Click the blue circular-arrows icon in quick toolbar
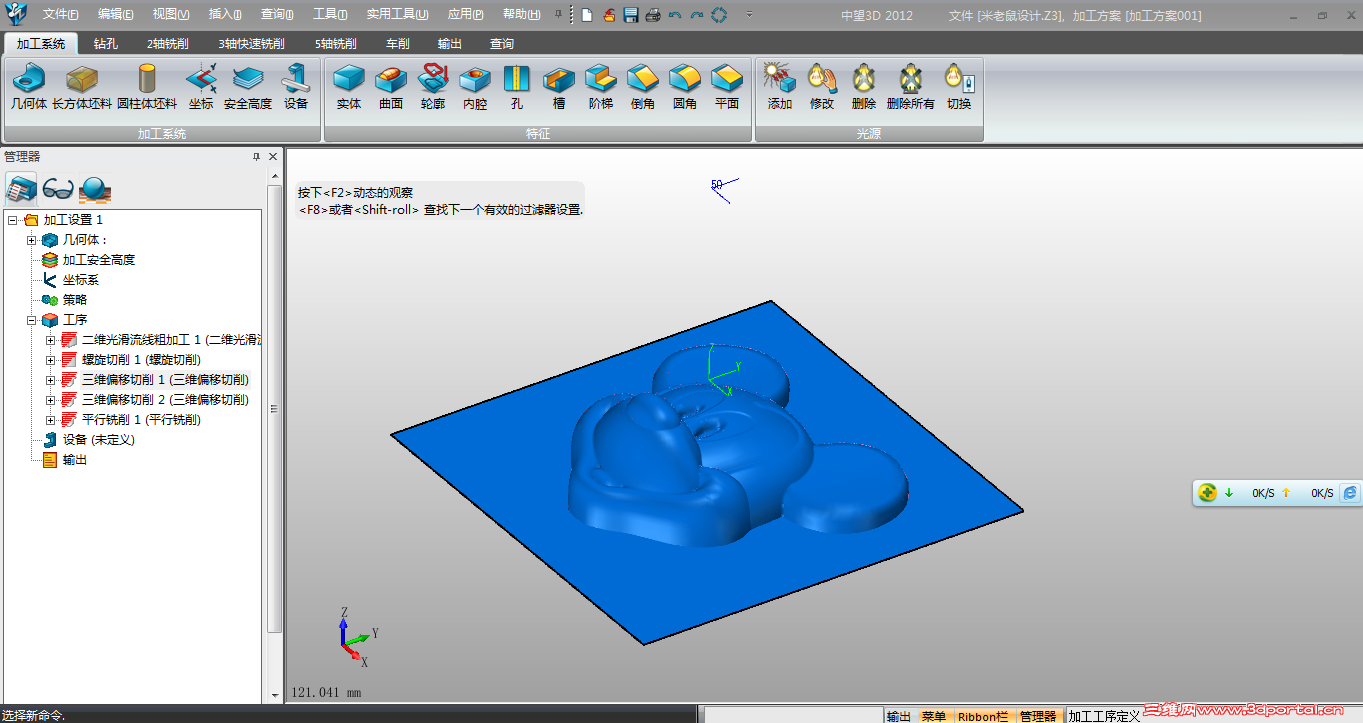Image resolution: width=1363 pixels, height=723 pixels. point(719,15)
